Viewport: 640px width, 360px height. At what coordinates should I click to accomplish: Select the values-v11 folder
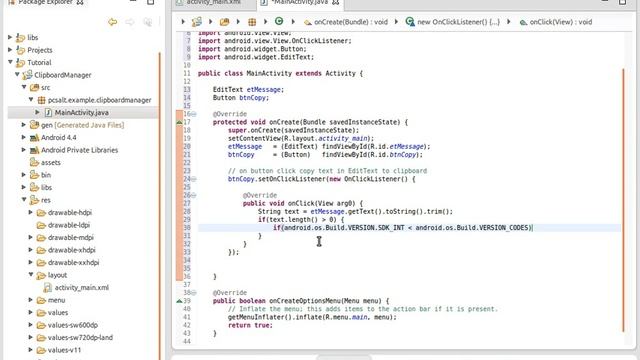point(64,350)
